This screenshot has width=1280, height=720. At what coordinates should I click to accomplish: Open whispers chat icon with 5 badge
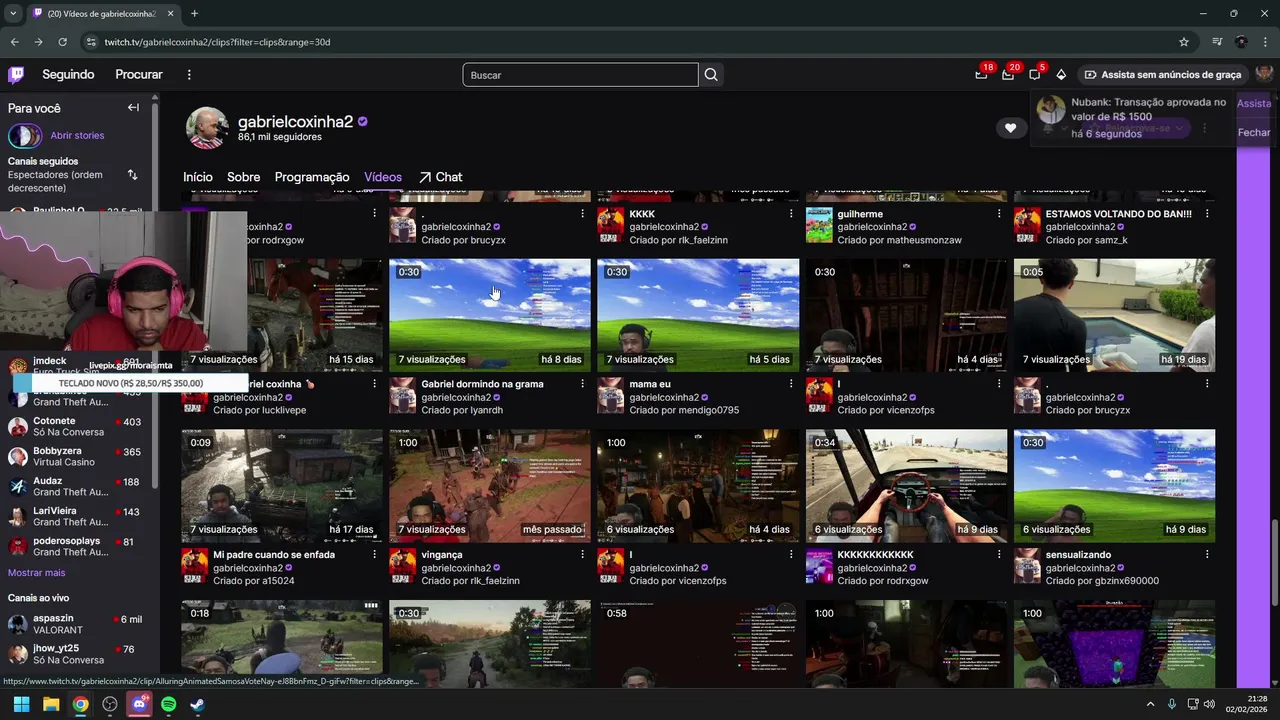[x=1034, y=75]
